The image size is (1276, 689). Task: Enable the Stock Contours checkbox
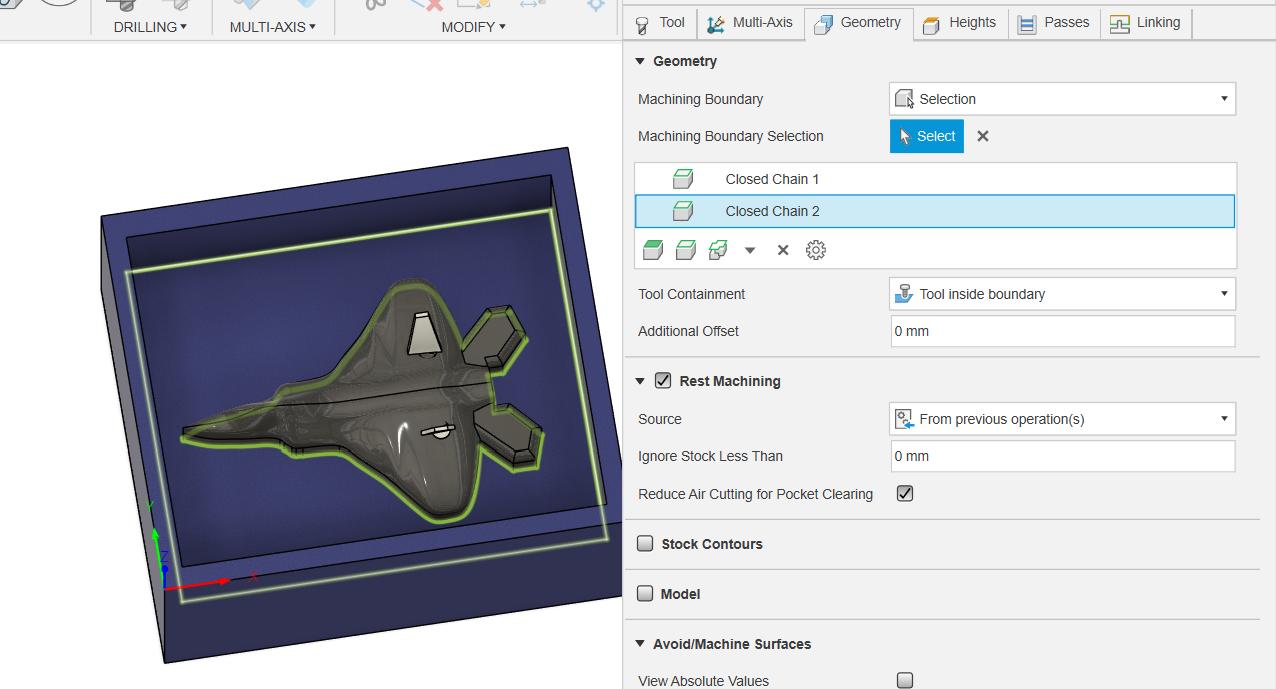coord(646,544)
